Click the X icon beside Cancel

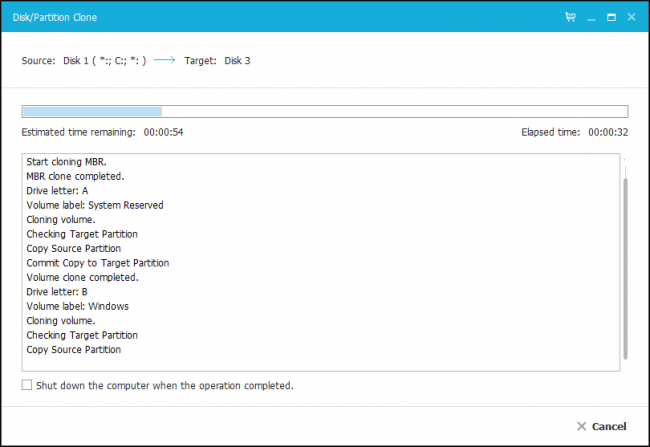(582, 426)
